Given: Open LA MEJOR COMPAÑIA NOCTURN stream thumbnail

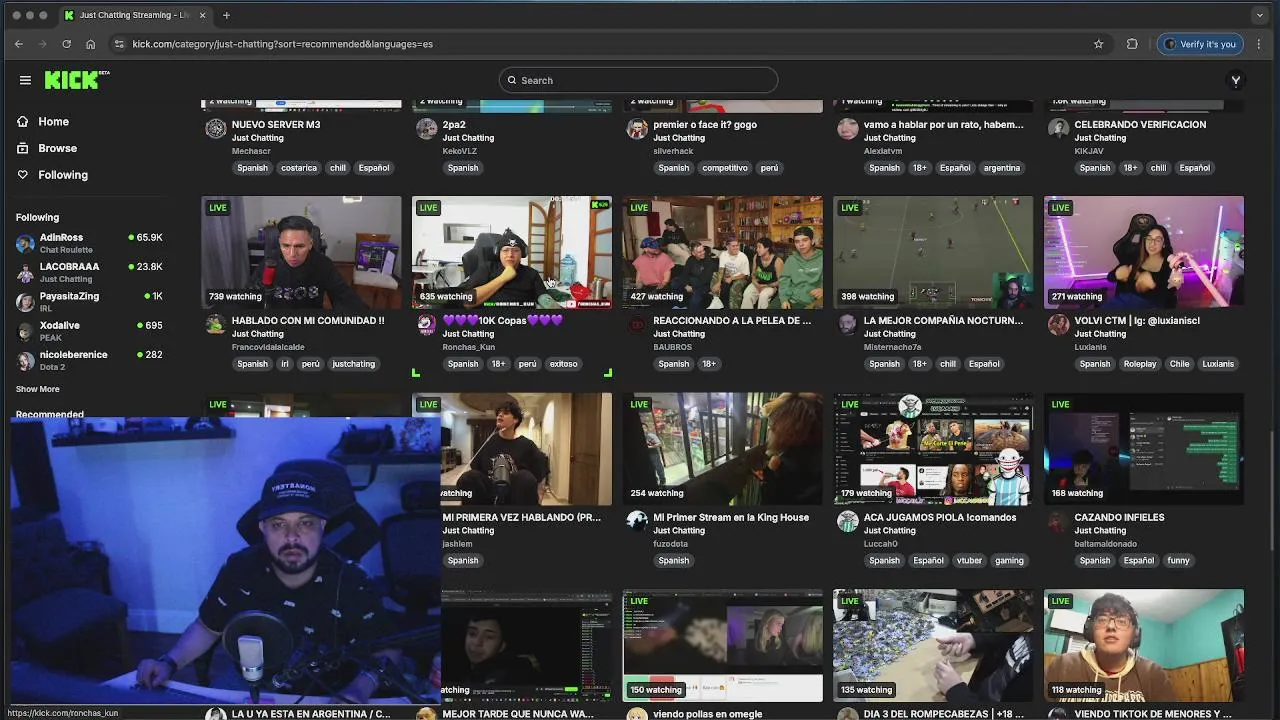Looking at the screenshot, I should (x=933, y=252).
